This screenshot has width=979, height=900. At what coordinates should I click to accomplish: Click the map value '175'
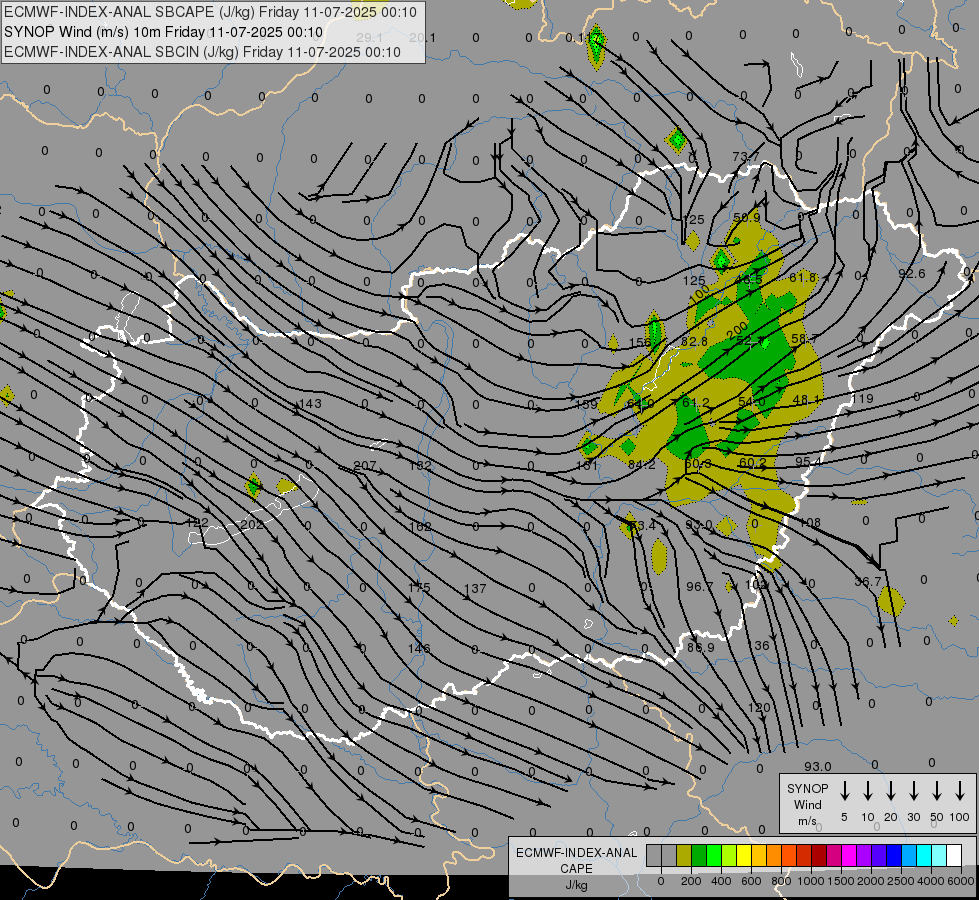coord(419,588)
